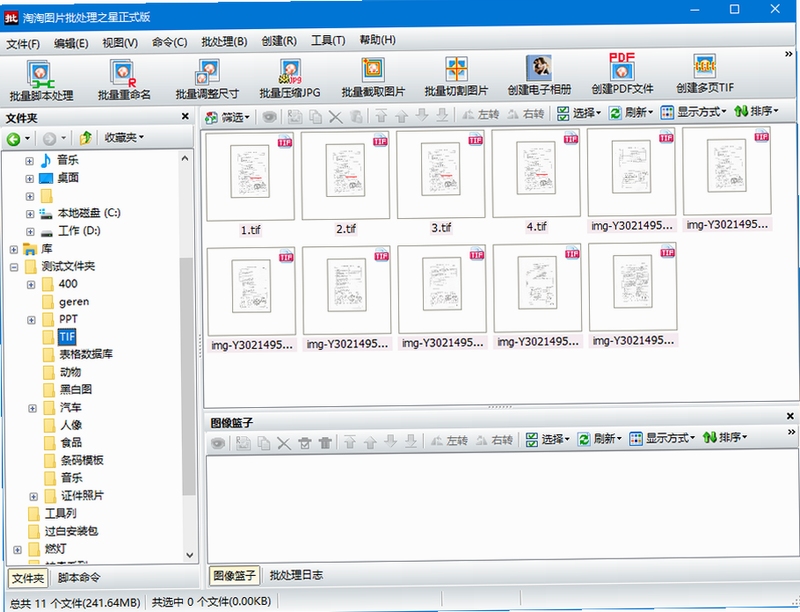
Task: Open the 批量调整尺寸 batch resize tool
Action: tap(207, 79)
